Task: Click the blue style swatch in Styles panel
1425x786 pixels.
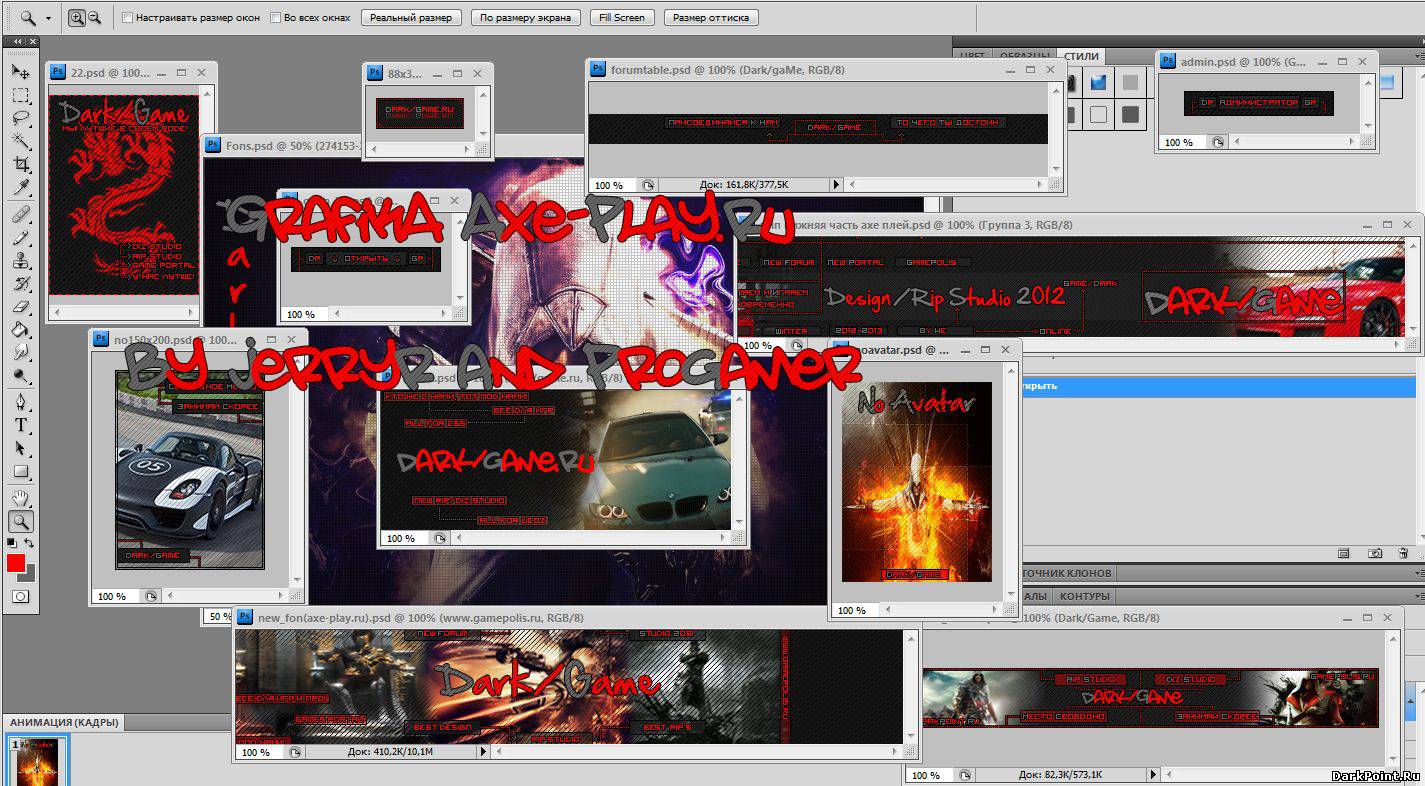Action: pyautogui.click(x=1099, y=83)
